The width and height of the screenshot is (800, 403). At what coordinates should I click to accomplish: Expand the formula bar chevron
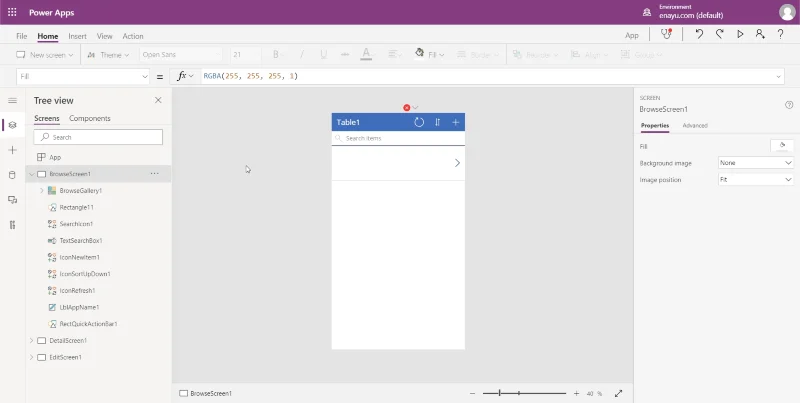coord(779,77)
